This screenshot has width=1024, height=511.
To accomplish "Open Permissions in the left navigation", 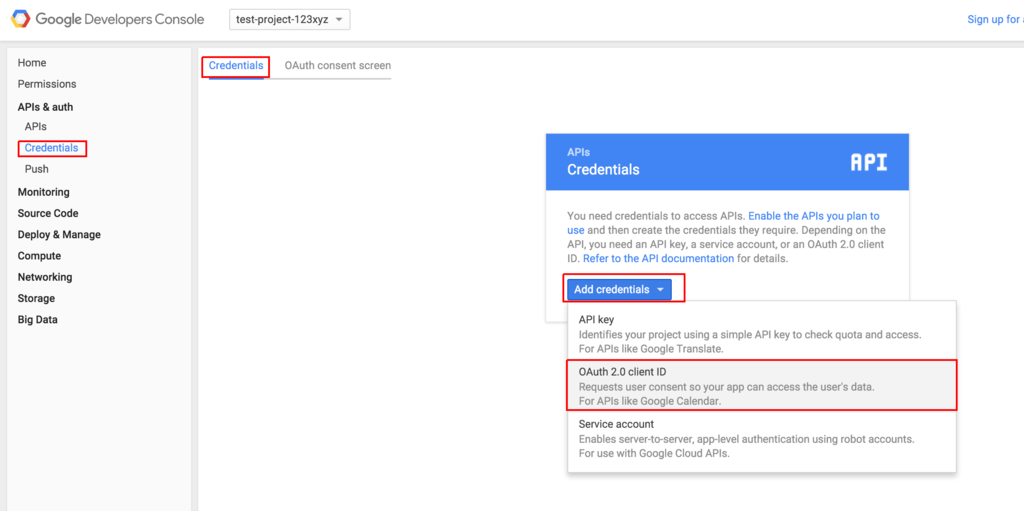I will click(47, 84).
